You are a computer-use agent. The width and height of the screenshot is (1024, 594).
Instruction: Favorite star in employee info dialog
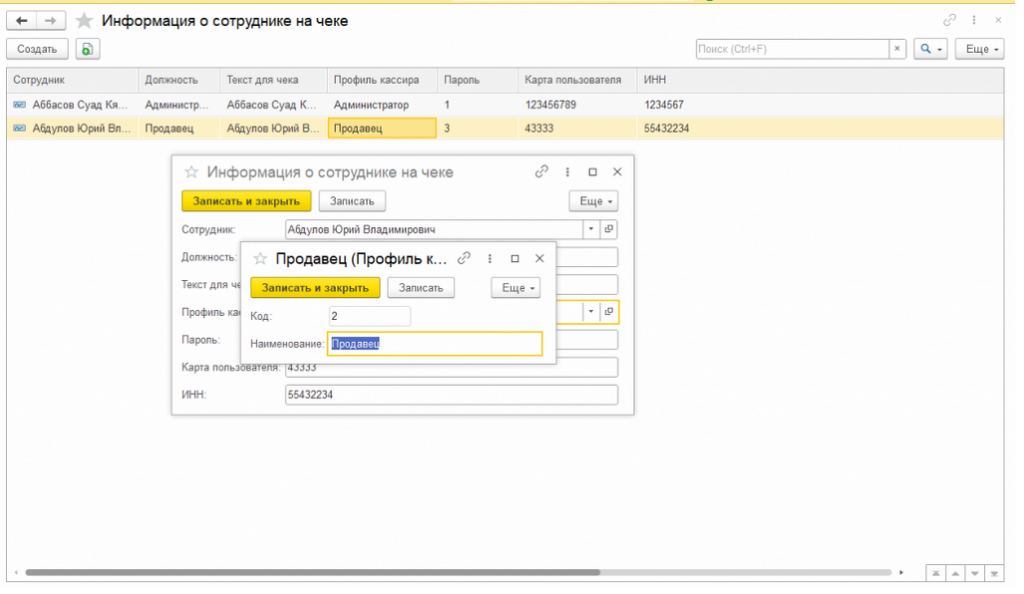point(191,172)
